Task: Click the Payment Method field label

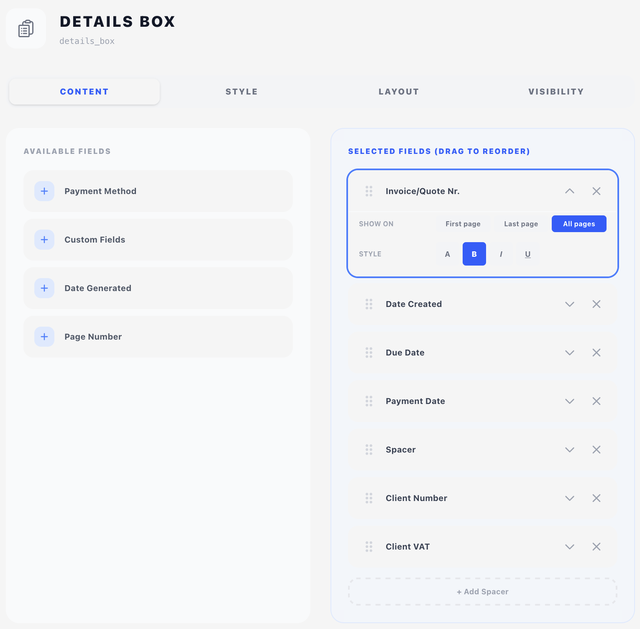Action: (x=100, y=191)
